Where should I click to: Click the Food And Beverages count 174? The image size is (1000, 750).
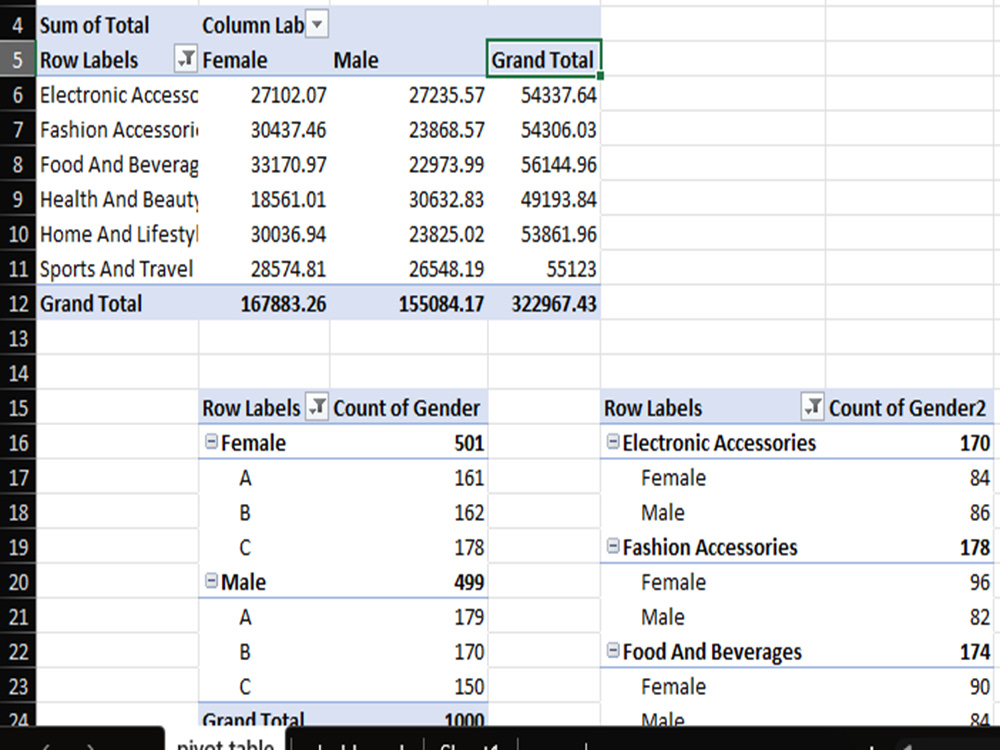909,652
